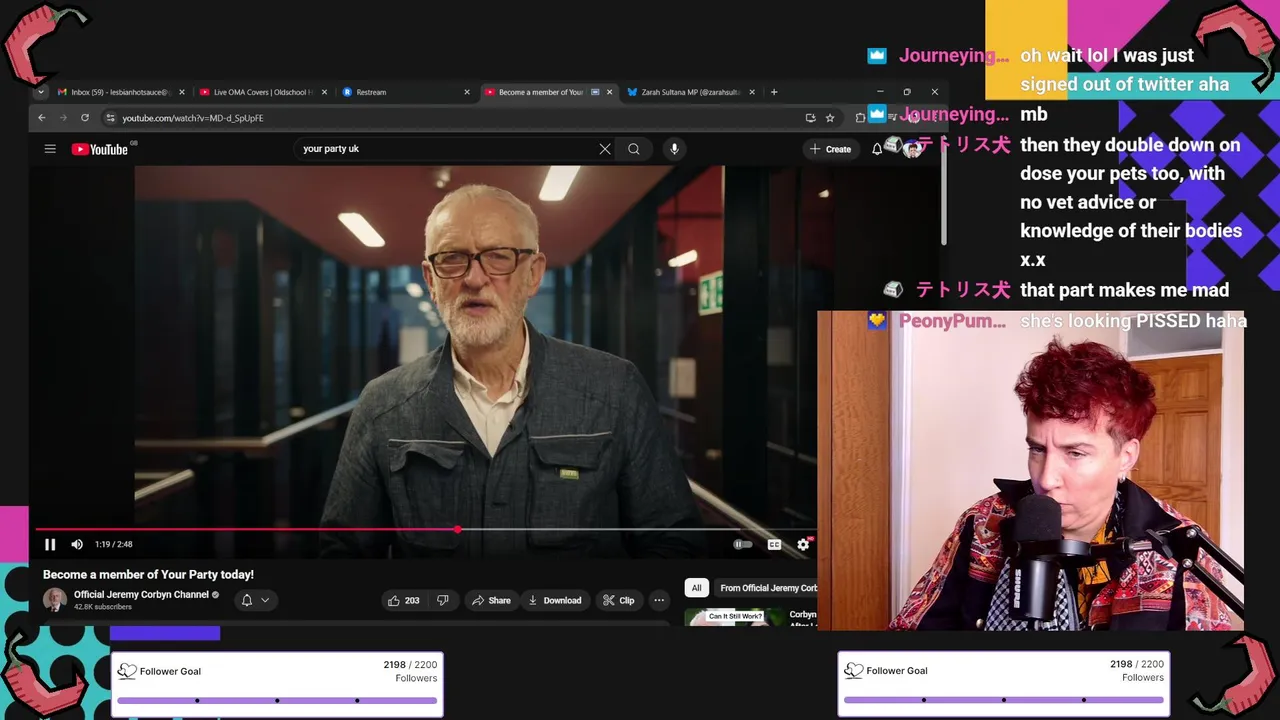
Task: Like the video (203 likes)
Action: pos(404,600)
